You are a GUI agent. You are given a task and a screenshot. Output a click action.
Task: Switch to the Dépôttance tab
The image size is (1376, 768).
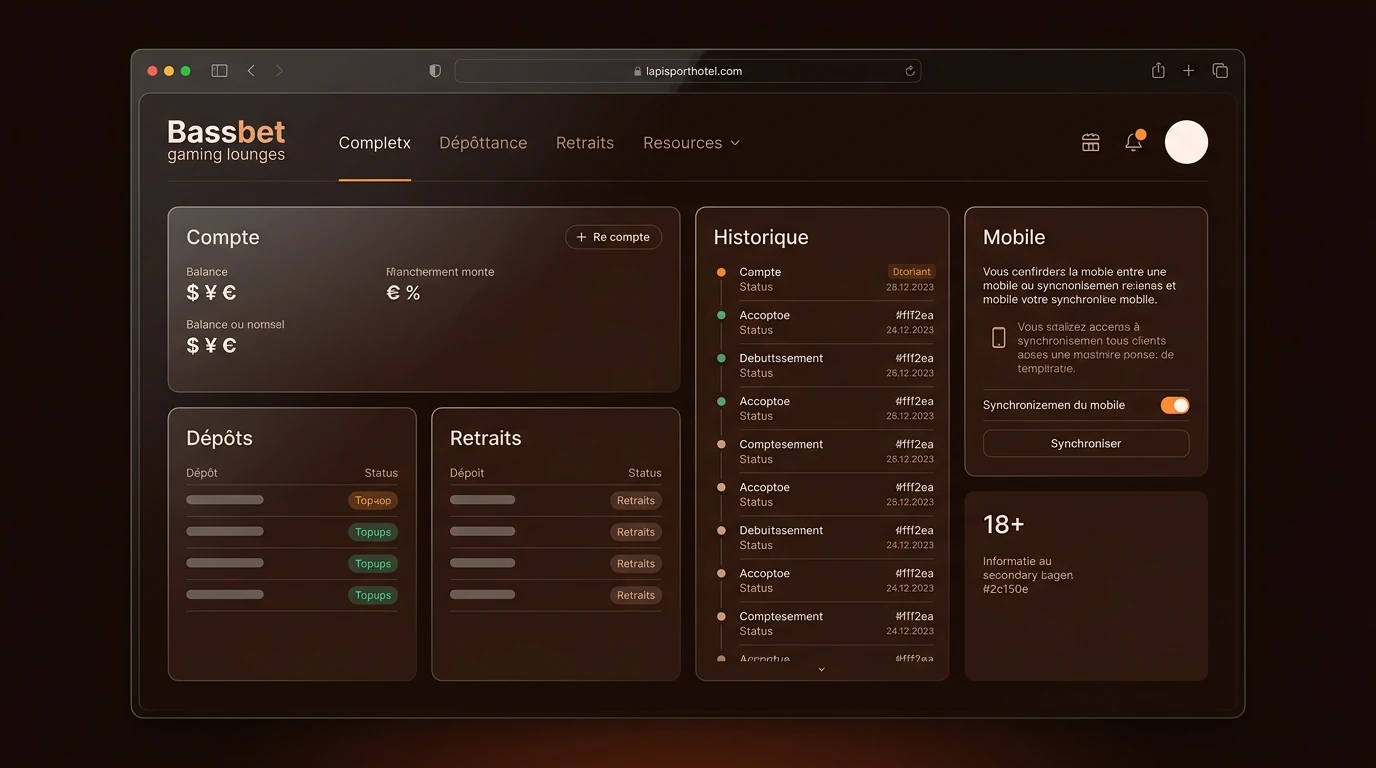click(x=483, y=143)
